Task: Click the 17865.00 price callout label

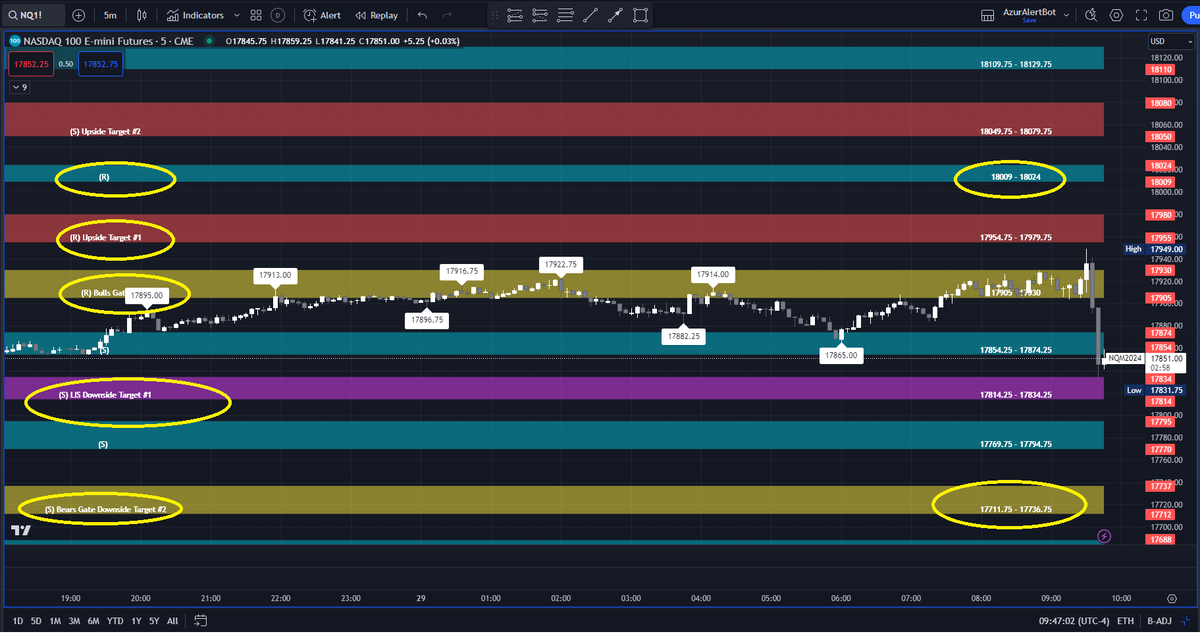Action: click(x=841, y=355)
